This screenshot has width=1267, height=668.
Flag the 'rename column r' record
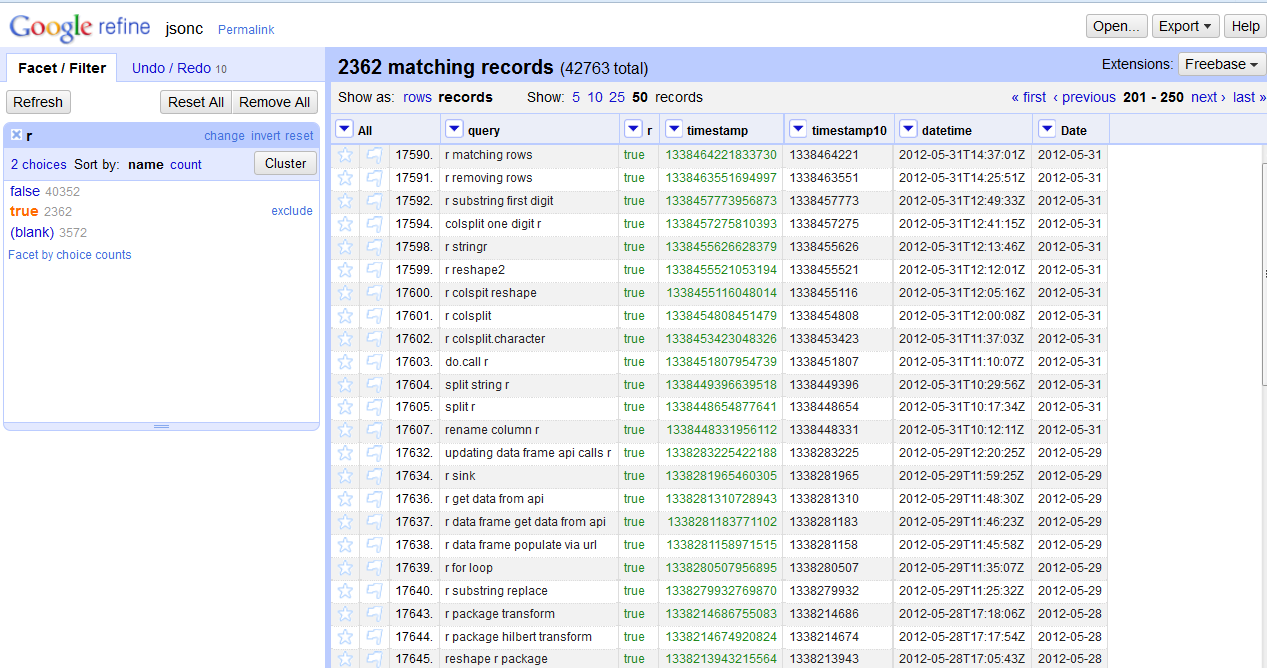[x=374, y=430]
